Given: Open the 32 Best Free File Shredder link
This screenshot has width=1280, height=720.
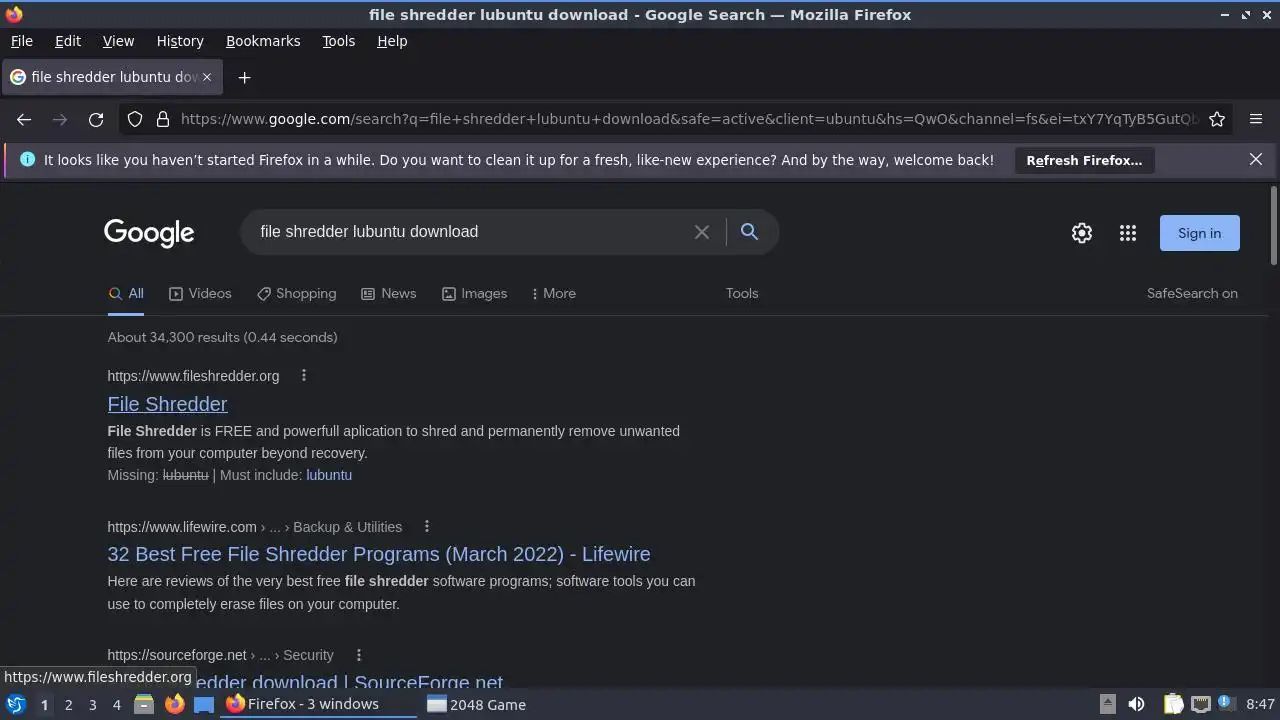Looking at the screenshot, I should pyautogui.click(x=379, y=554).
